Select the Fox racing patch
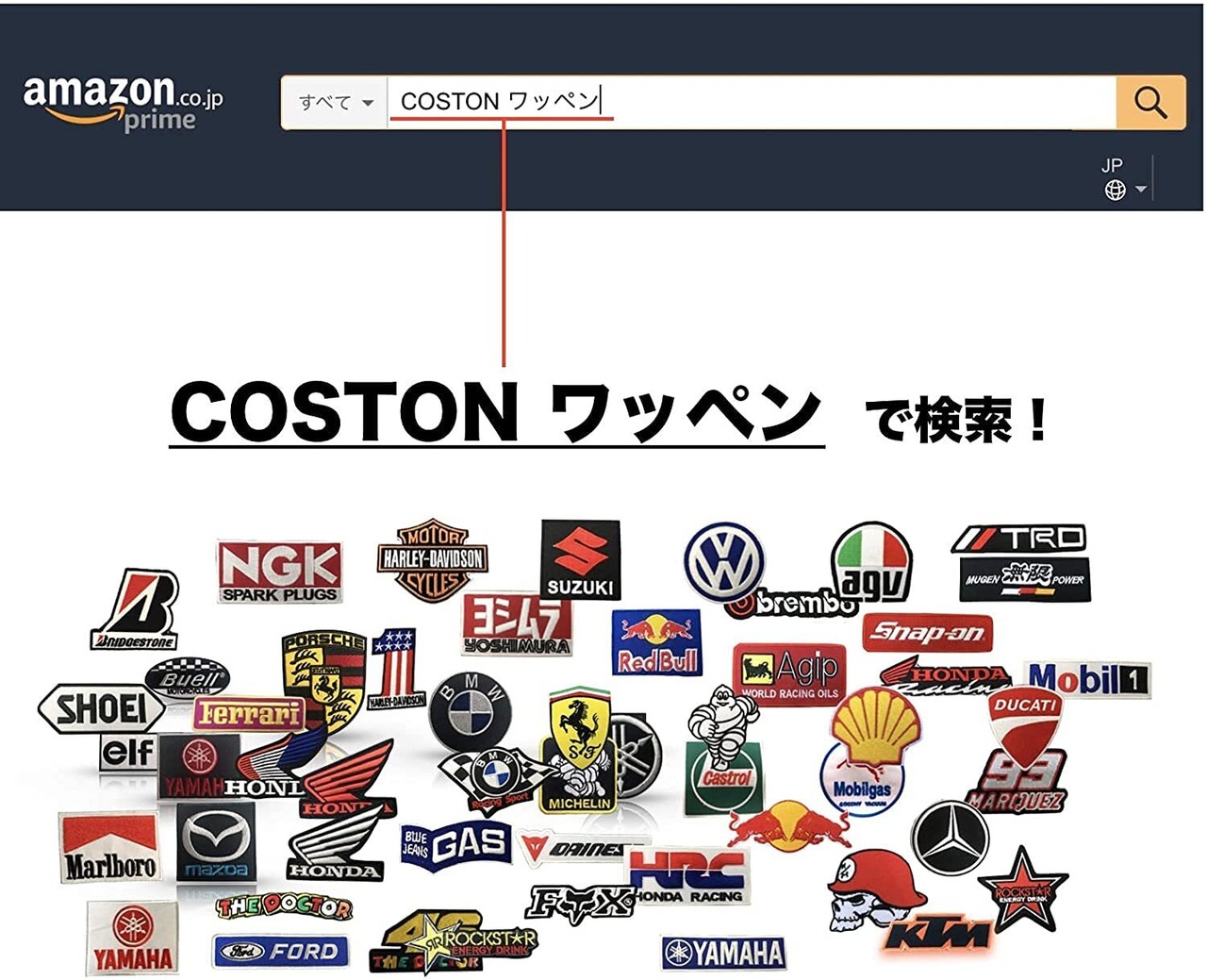Viewport: 1207px width, 980px height. tap(580, 904)
